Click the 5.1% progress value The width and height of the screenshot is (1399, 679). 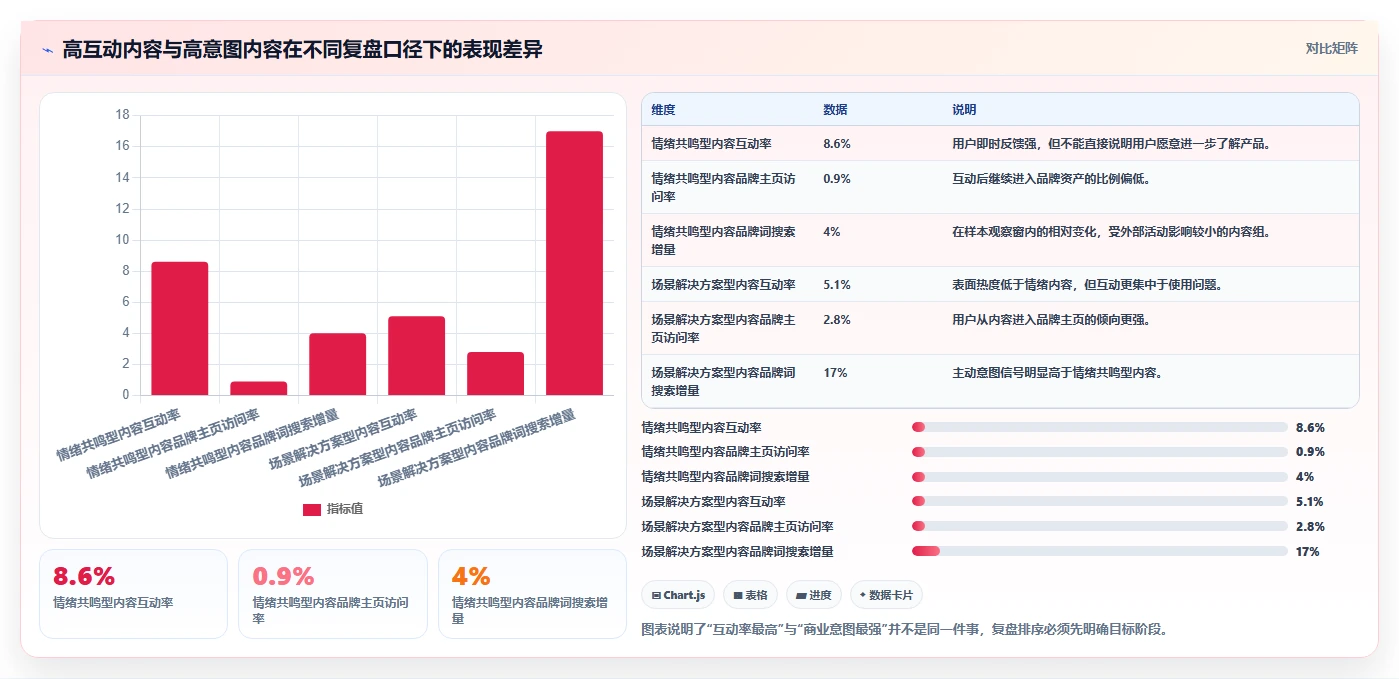pyautogui.click(x=1309, y=502)
